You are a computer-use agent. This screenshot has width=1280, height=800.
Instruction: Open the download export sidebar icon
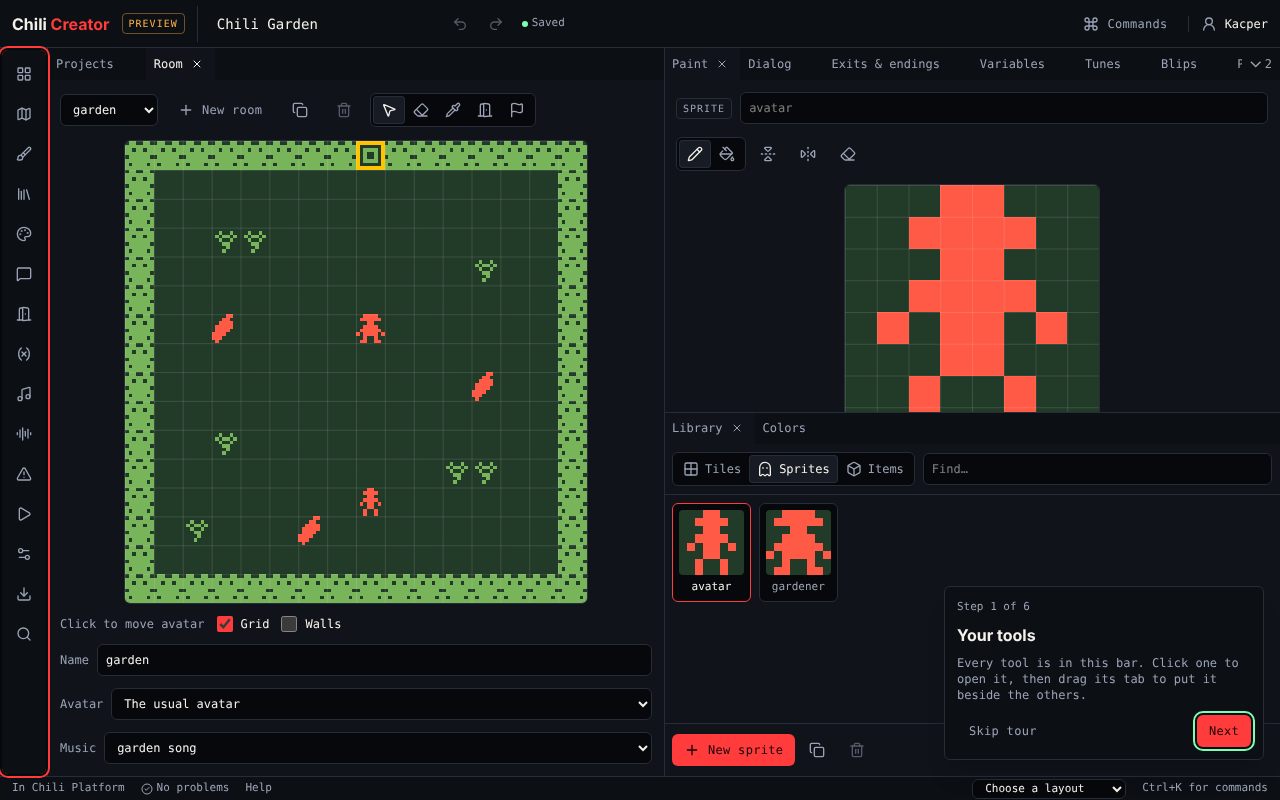24,594
